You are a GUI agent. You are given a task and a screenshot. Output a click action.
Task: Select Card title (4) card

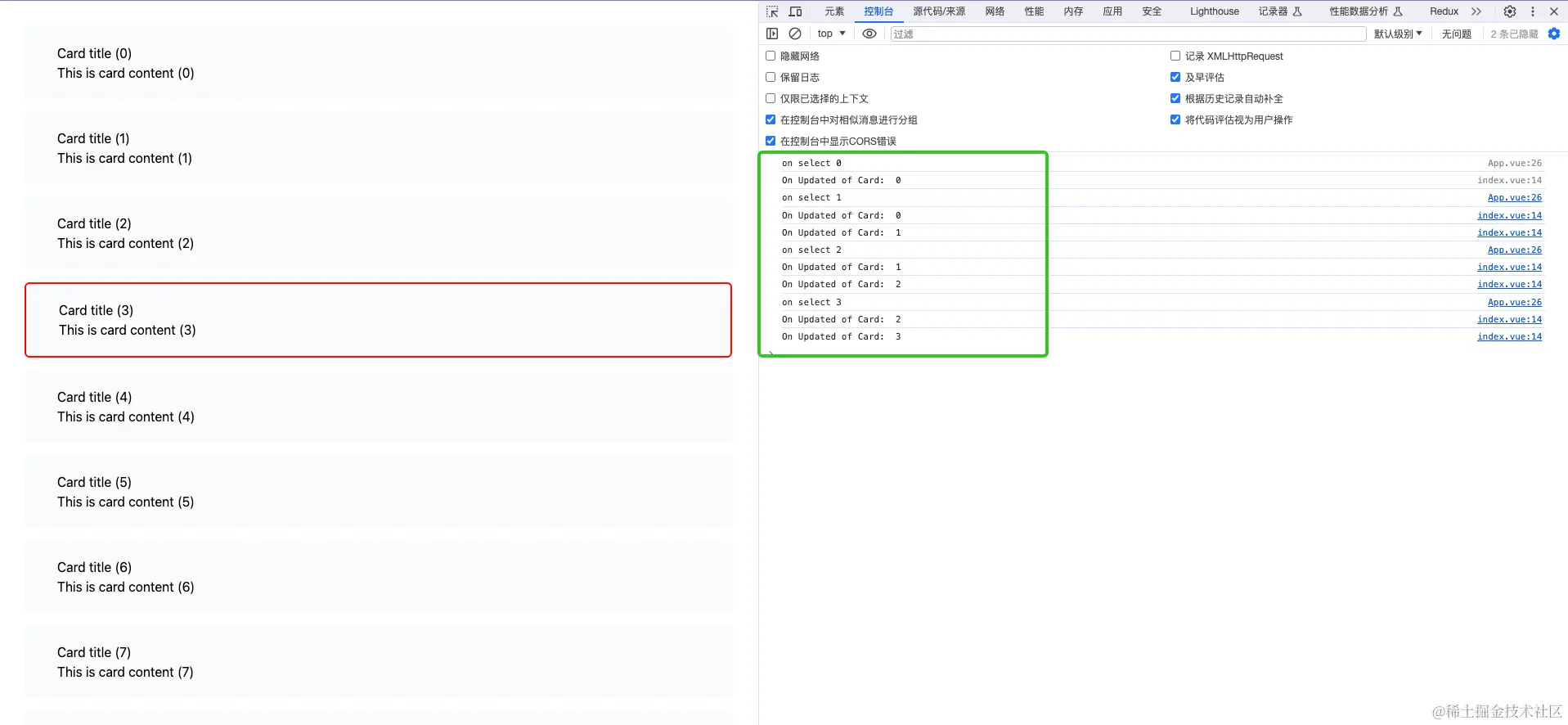coord(378,407)
